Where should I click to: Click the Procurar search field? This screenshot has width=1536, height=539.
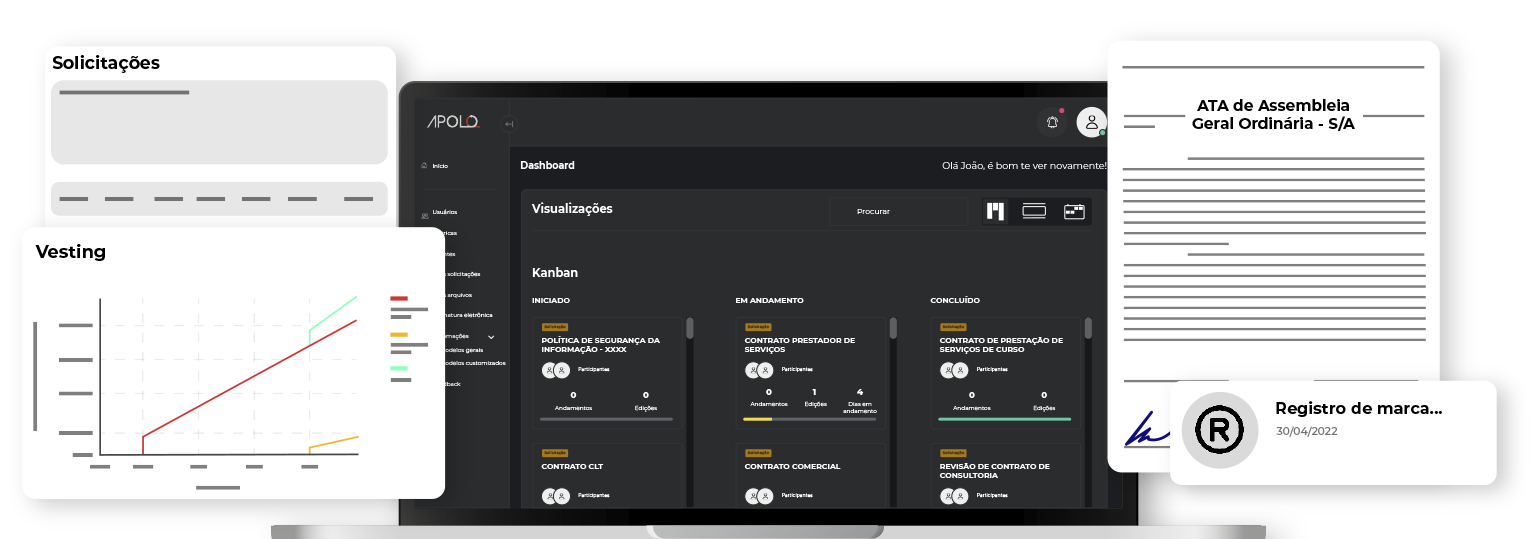(x=897, y=211)
